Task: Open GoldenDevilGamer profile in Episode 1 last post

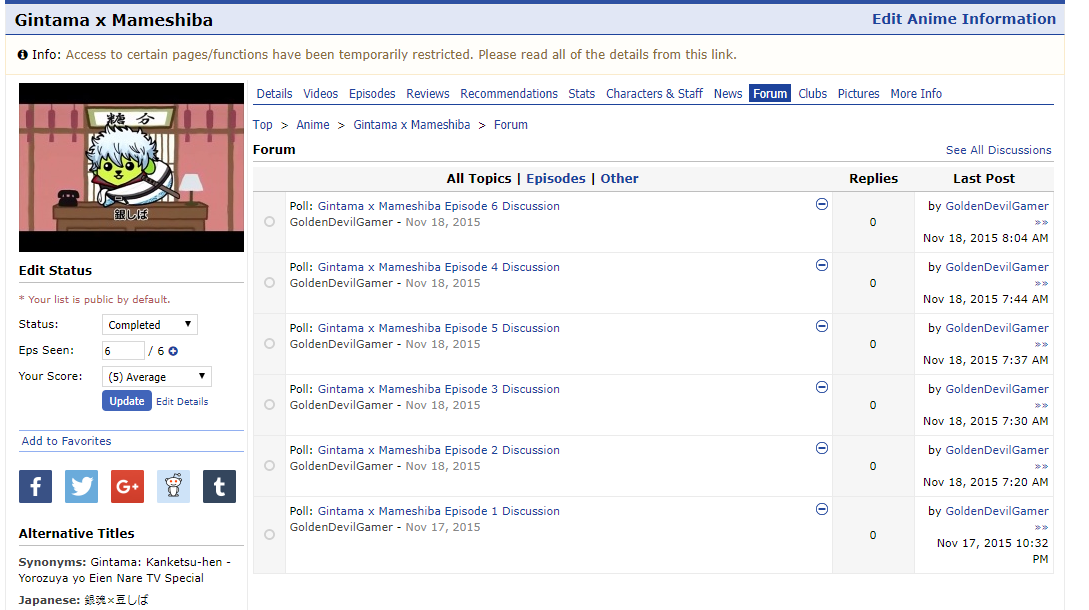Action: click(x=997, y=511)
